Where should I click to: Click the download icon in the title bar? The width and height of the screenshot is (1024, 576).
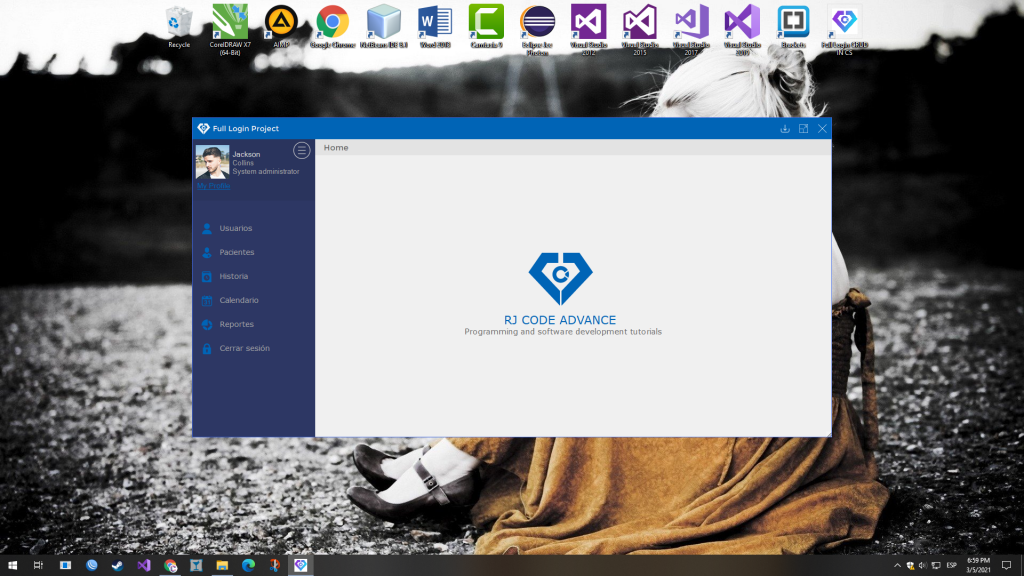click(785, 128)
